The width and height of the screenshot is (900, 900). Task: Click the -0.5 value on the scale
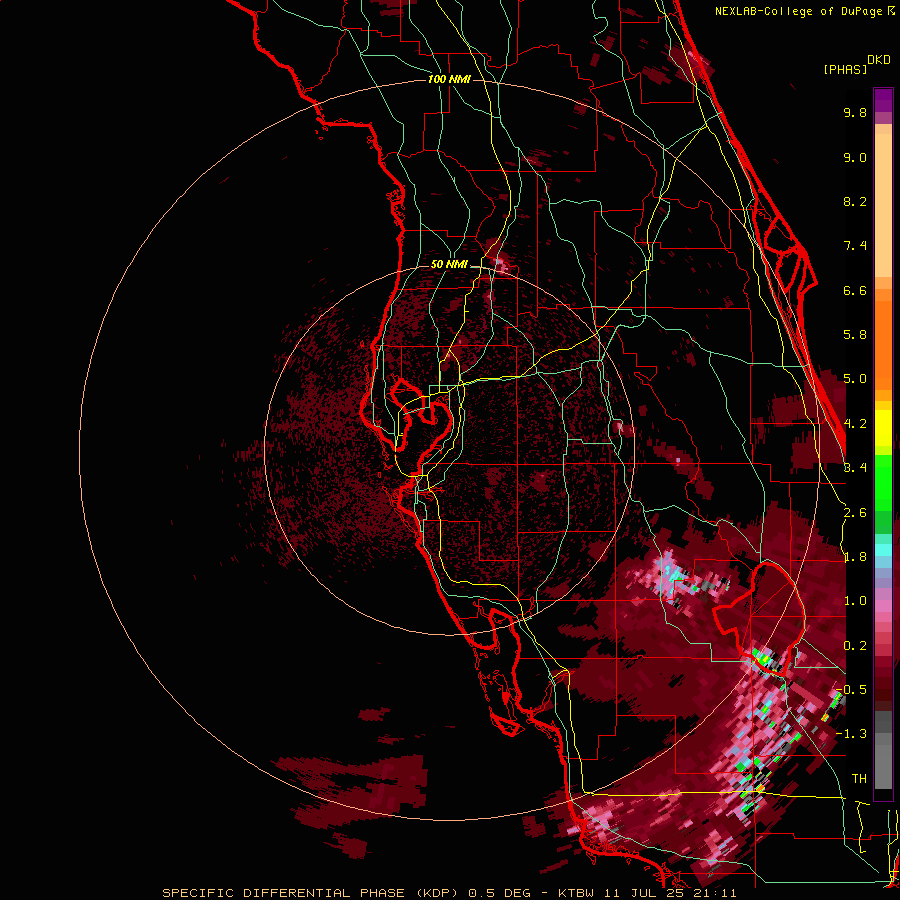[851, 690]
